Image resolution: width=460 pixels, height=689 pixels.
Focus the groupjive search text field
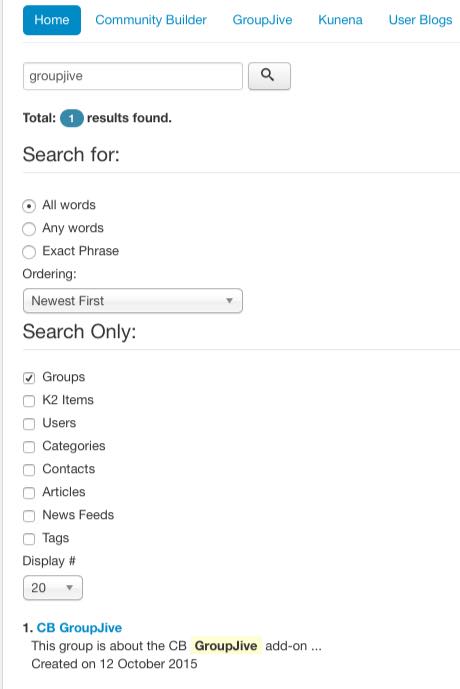(133, 76)
